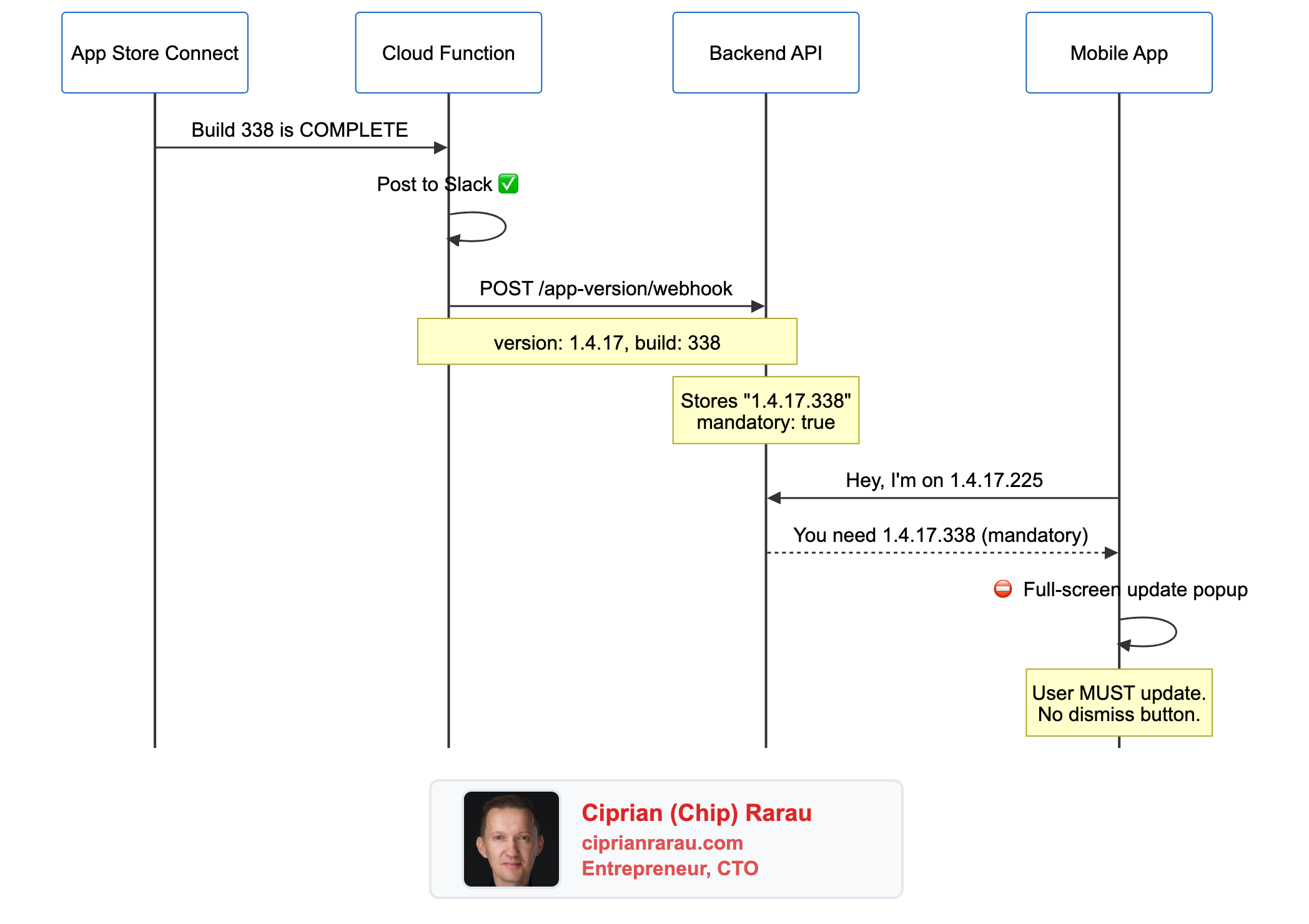Click the version 1.4.17 build note
Image resolution: width=1309 pixels, height=924 pixels.
[x=607, y=342]
